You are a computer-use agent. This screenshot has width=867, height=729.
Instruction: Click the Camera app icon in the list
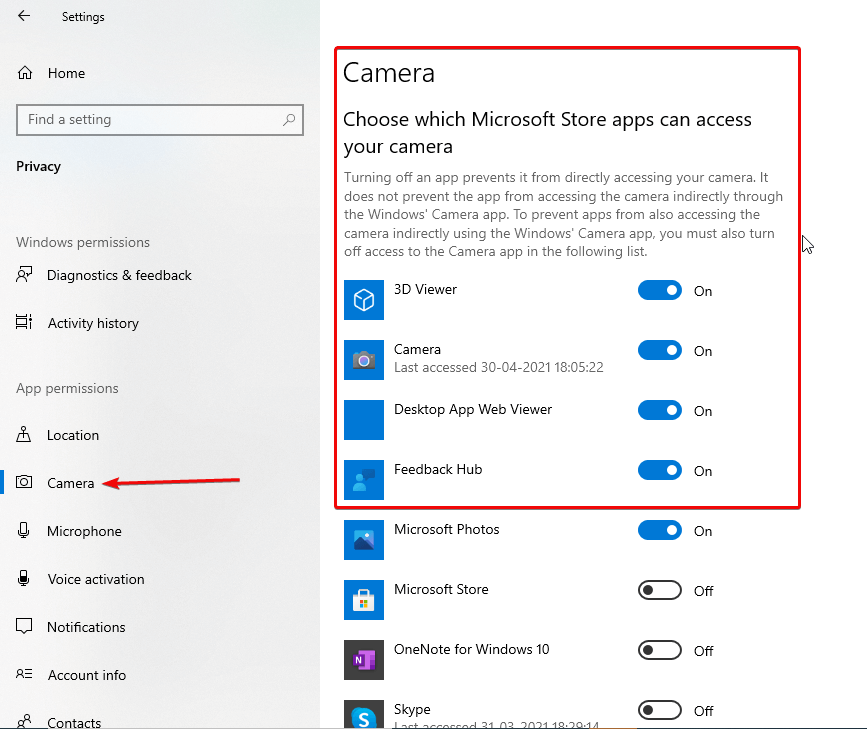coord(364,360)
